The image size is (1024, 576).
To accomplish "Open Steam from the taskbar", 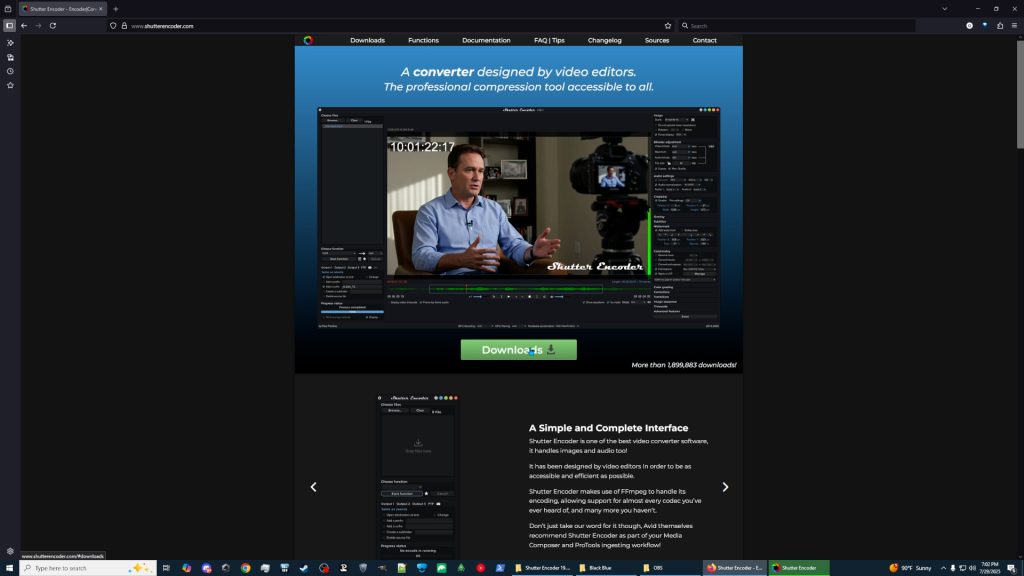I will coord(304,568).
